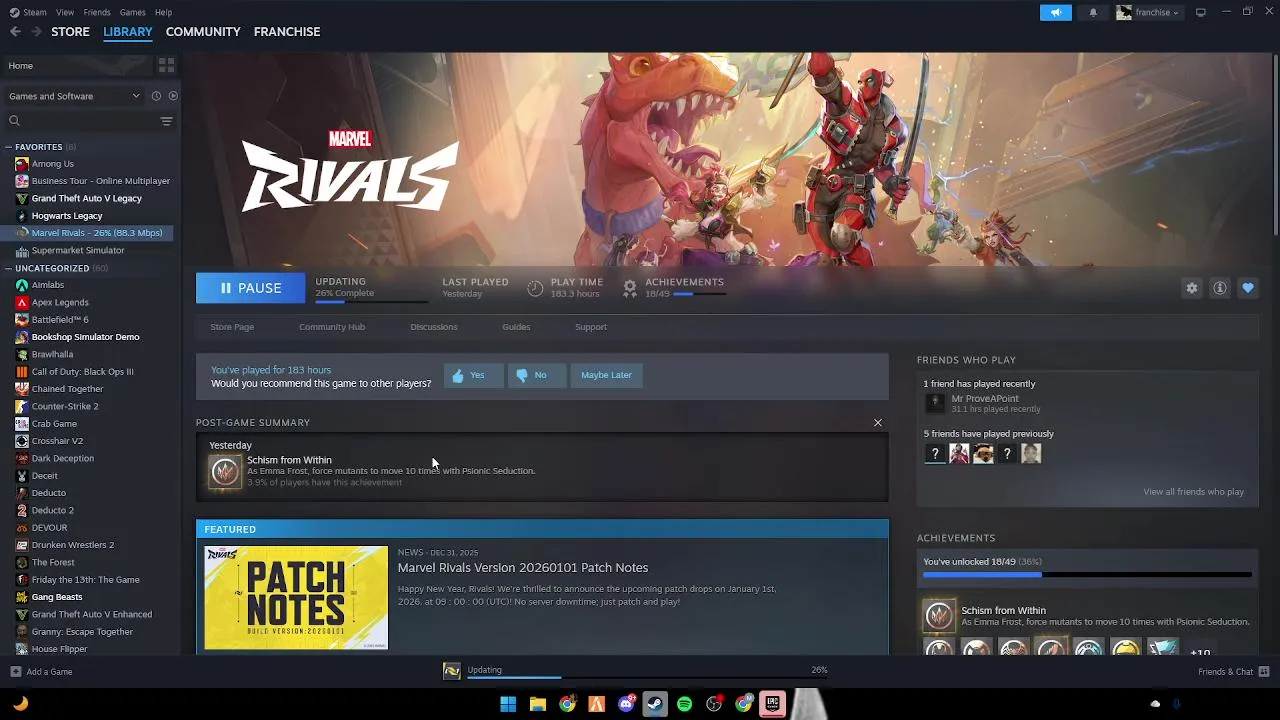Dismiss the post-game summary
The width and height of the screenshot is (1280, 720).
point(878,423)
